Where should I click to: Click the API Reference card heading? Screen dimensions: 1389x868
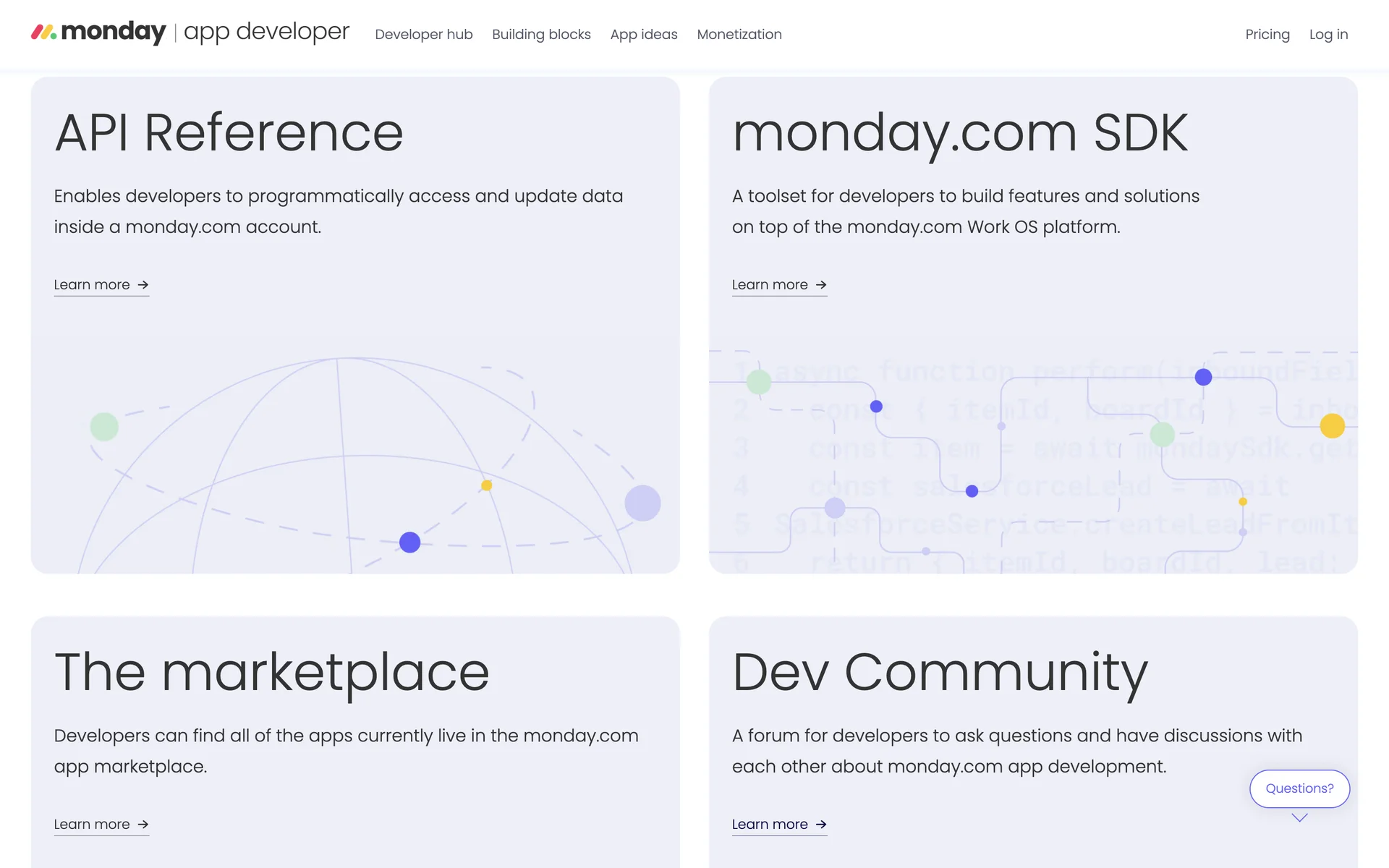[229, 133]
